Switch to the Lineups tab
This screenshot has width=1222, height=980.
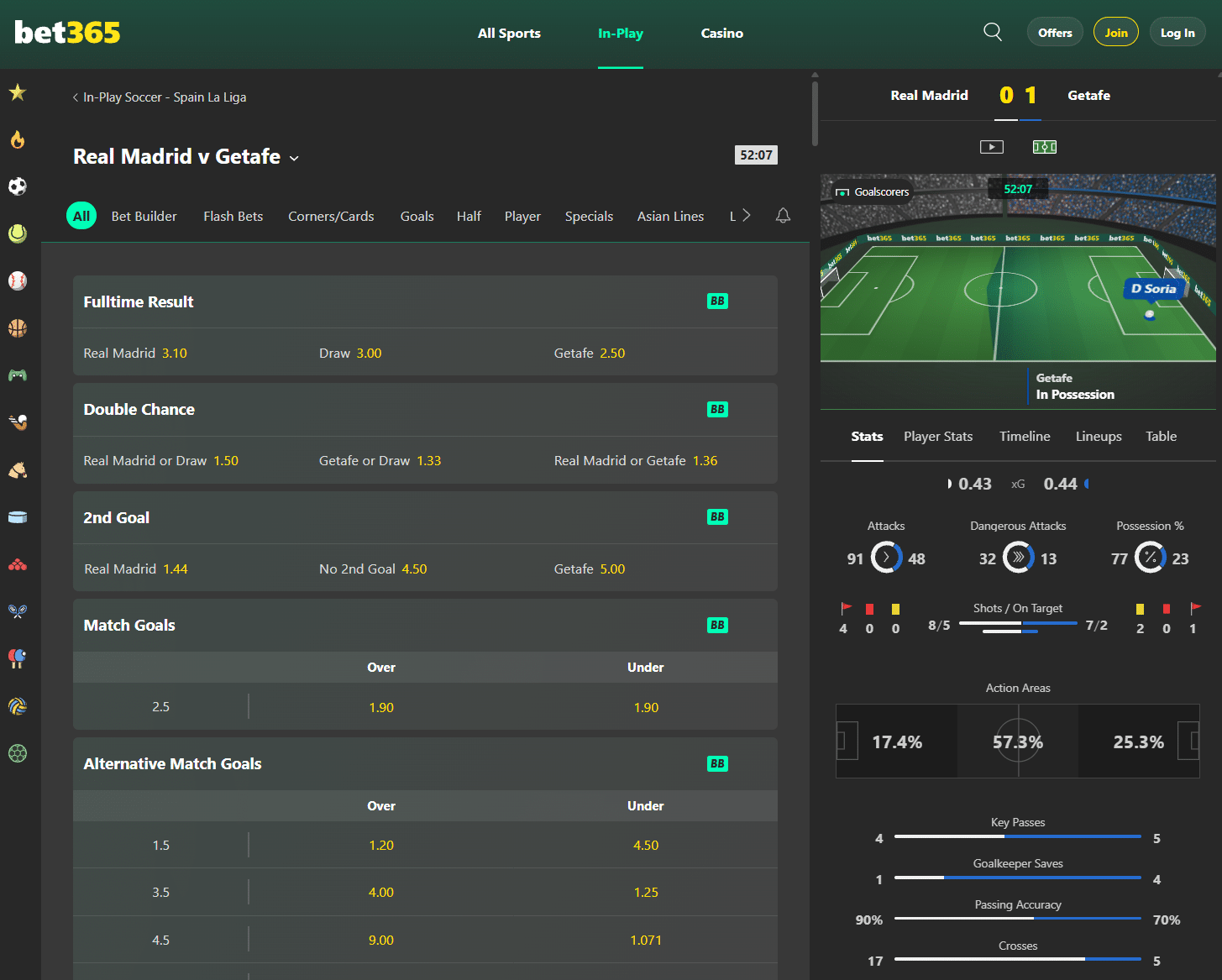tap(1099, 437)
